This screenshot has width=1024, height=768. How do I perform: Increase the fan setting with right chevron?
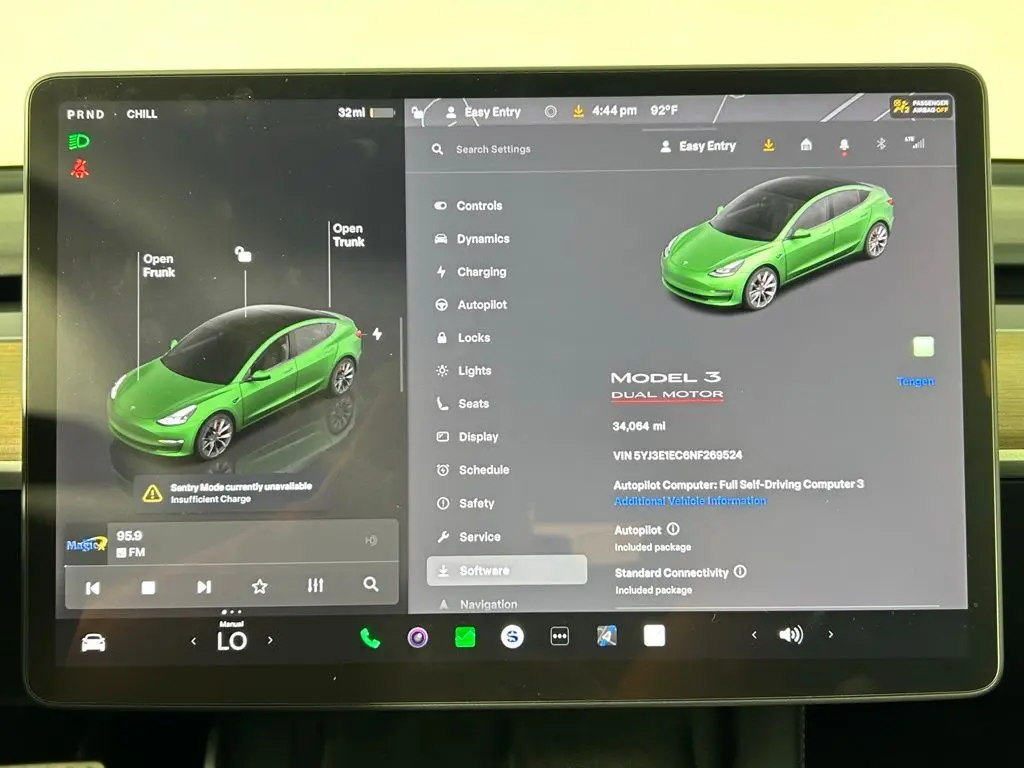point(270,640)
